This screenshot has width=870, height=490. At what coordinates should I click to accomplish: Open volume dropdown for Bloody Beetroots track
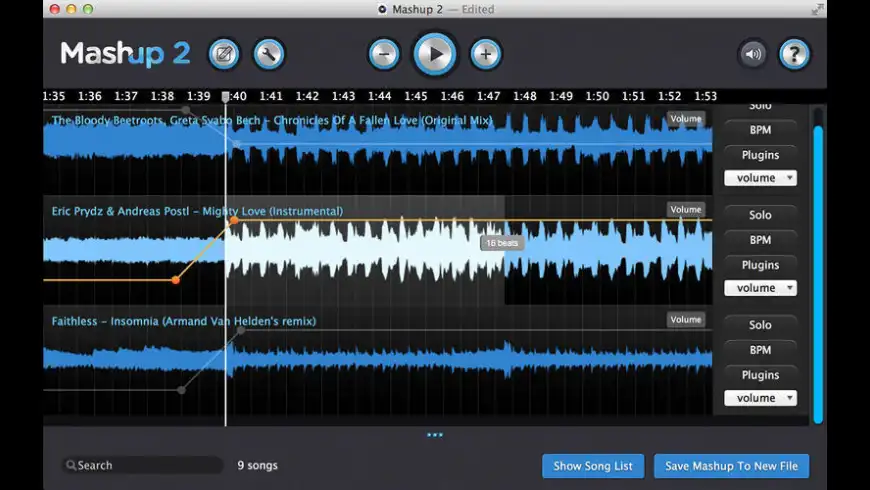(x=760, y=178)
